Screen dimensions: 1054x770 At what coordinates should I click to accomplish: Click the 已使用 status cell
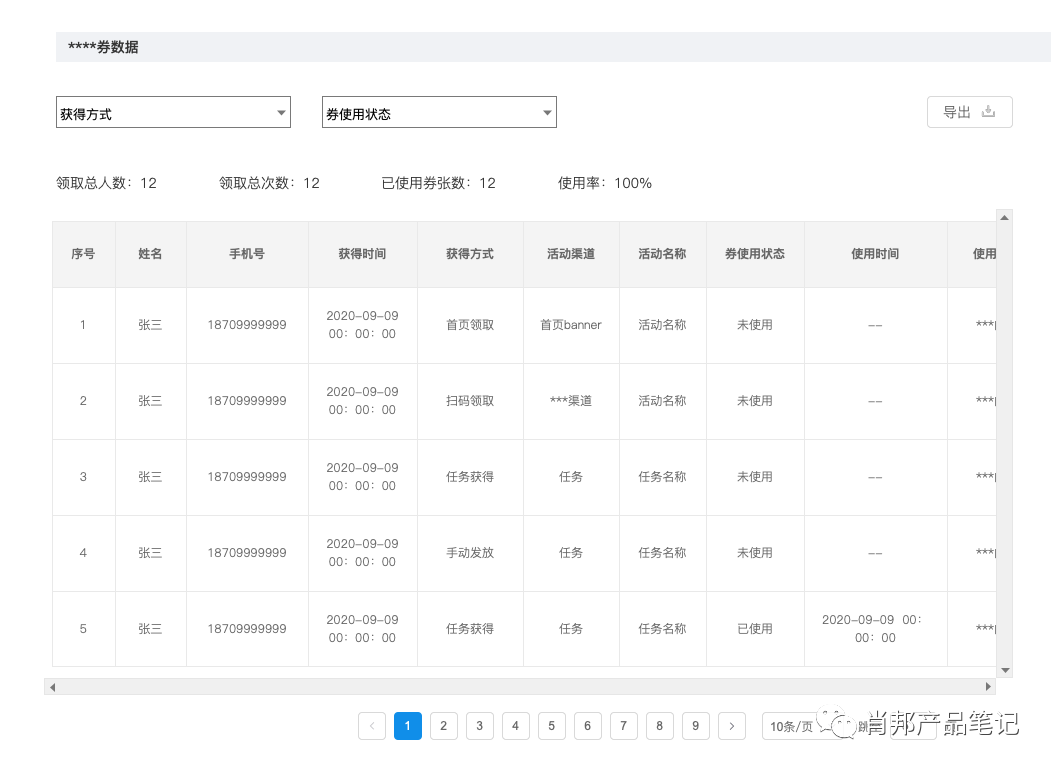click(x=755, y=629)
